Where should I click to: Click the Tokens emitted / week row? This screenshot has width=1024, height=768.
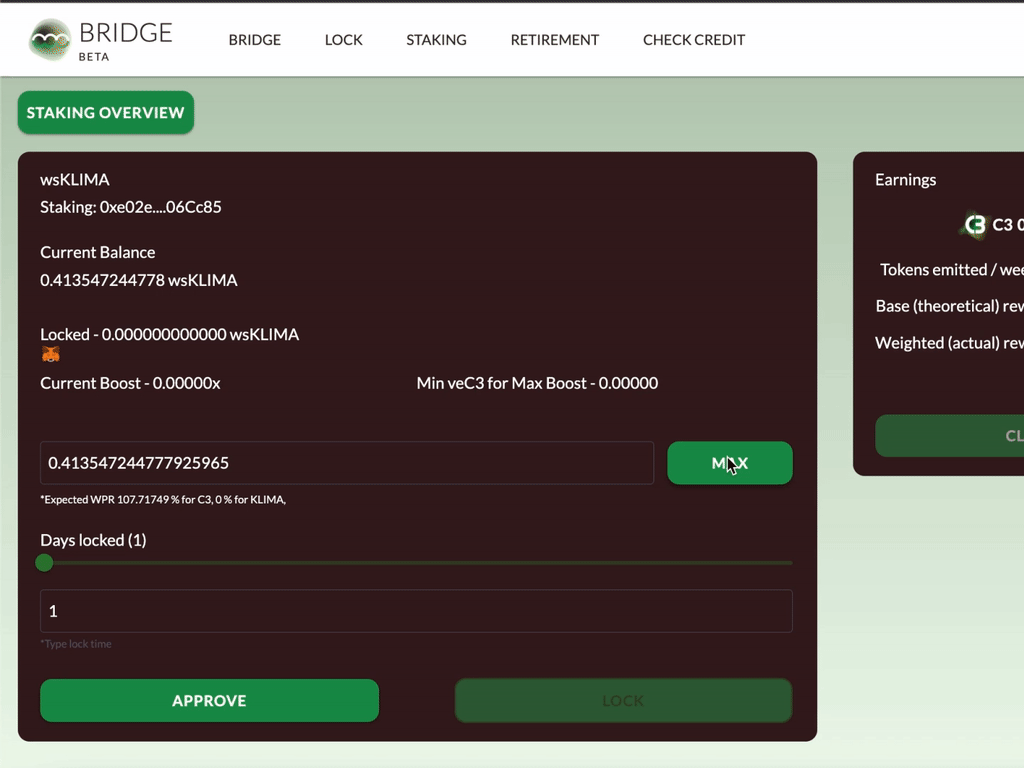(x=952, y=270)
